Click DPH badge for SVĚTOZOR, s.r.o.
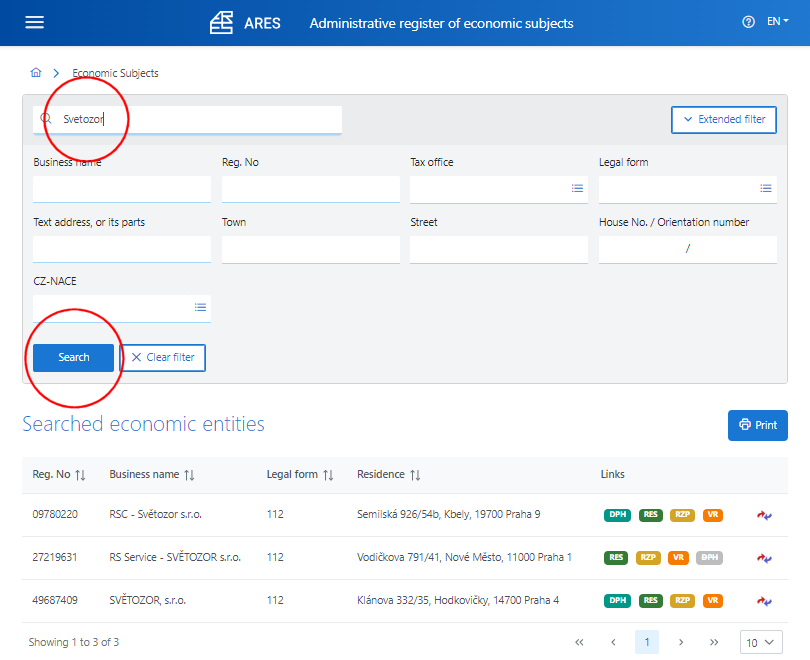 pos(617,601)
